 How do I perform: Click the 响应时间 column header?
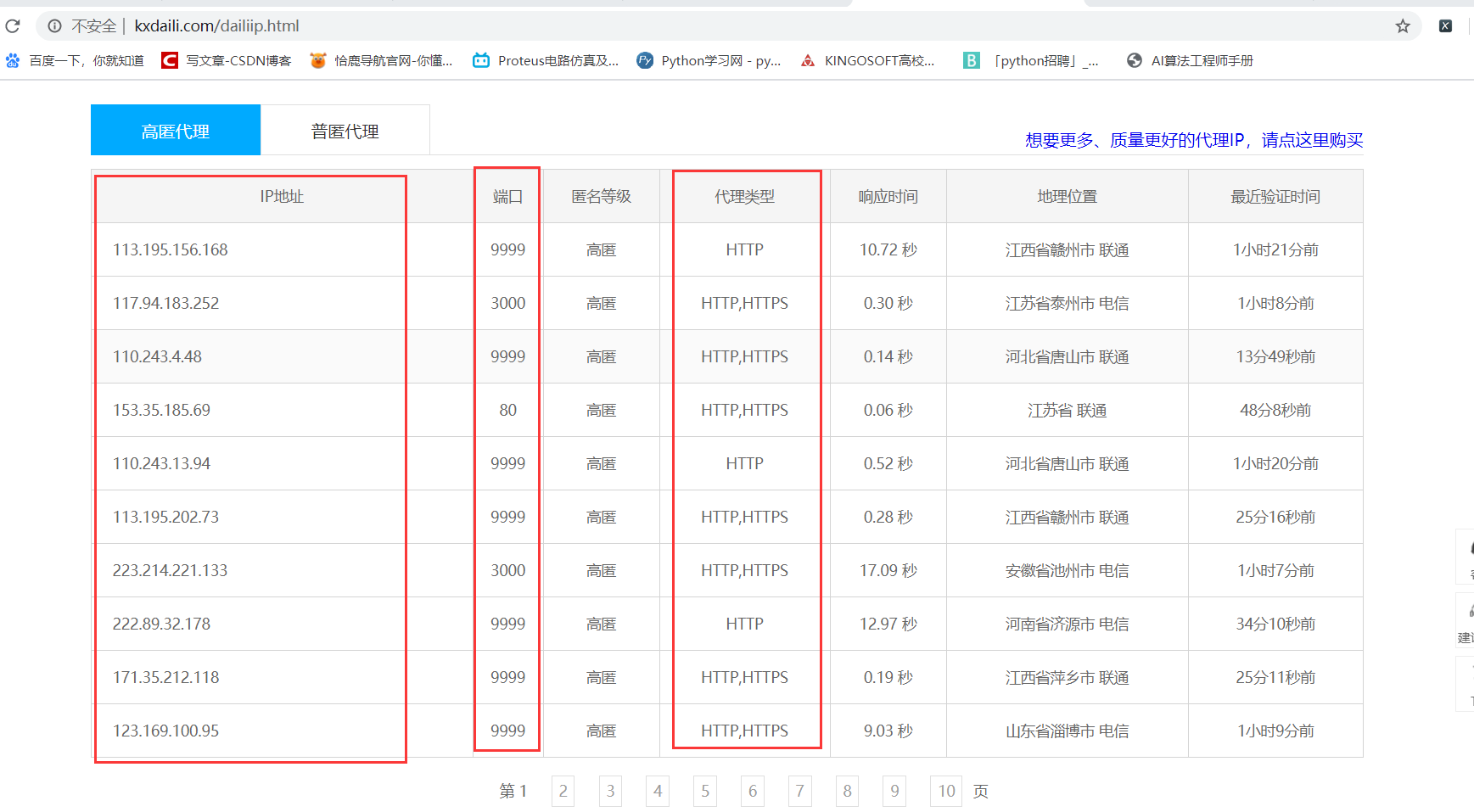point(888,196)
